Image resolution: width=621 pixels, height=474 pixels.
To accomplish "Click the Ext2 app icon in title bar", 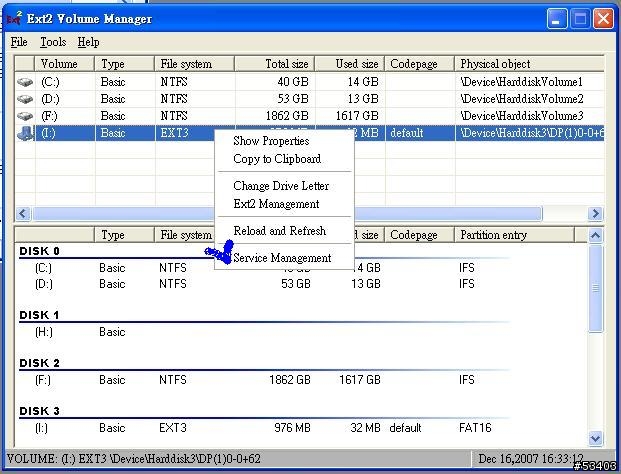I will pos(14,19).
